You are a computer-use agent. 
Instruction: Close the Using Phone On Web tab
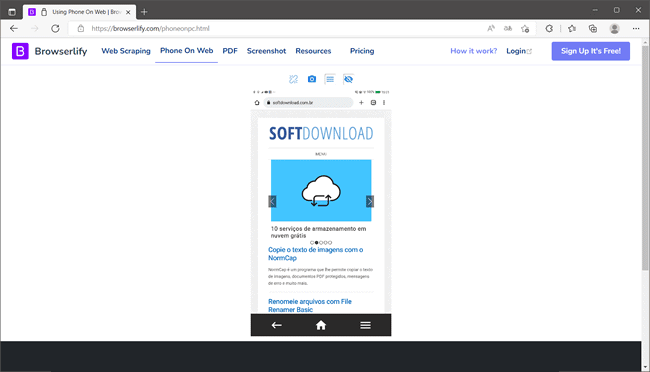128,12
